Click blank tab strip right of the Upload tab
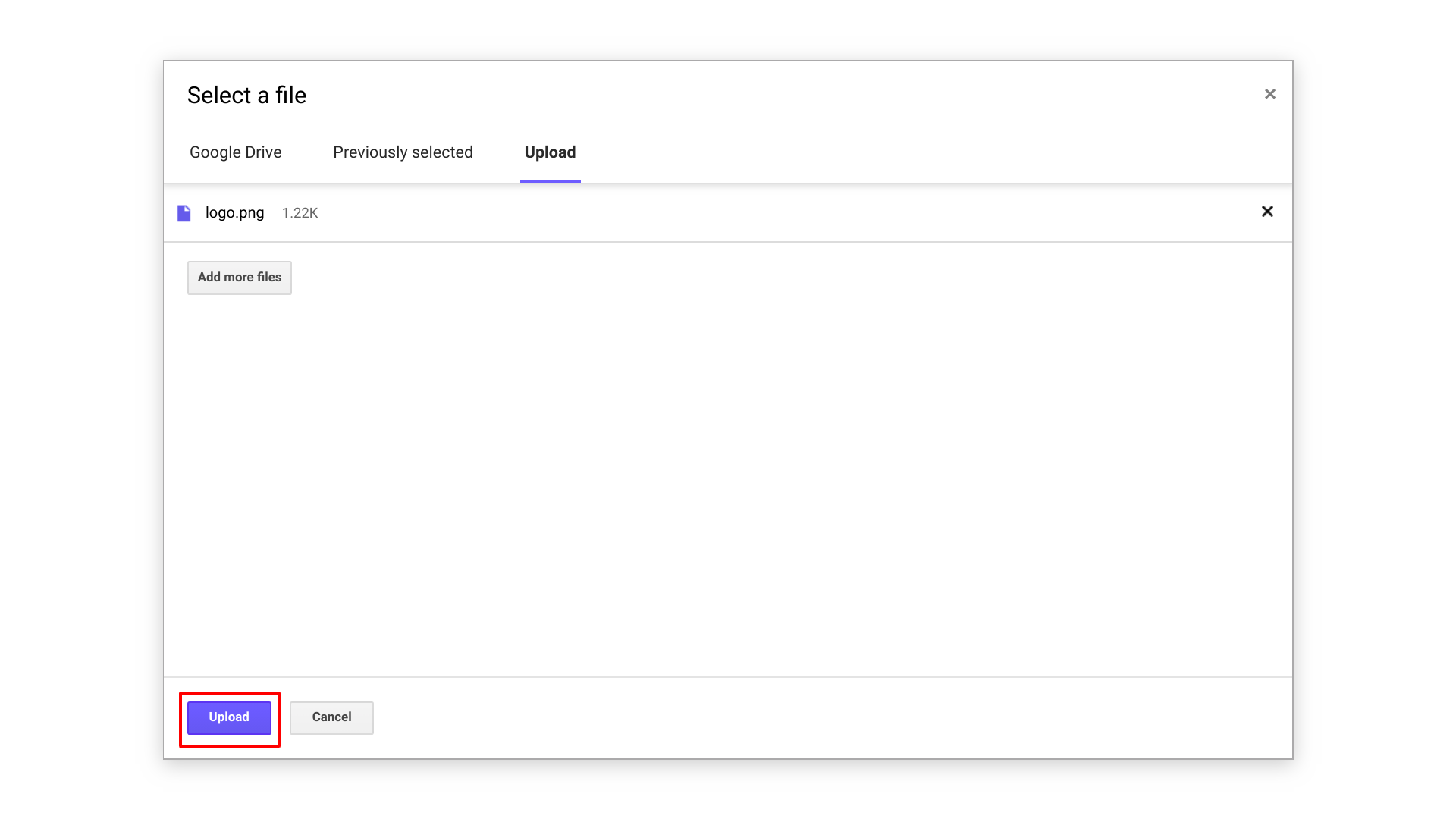 910,152
